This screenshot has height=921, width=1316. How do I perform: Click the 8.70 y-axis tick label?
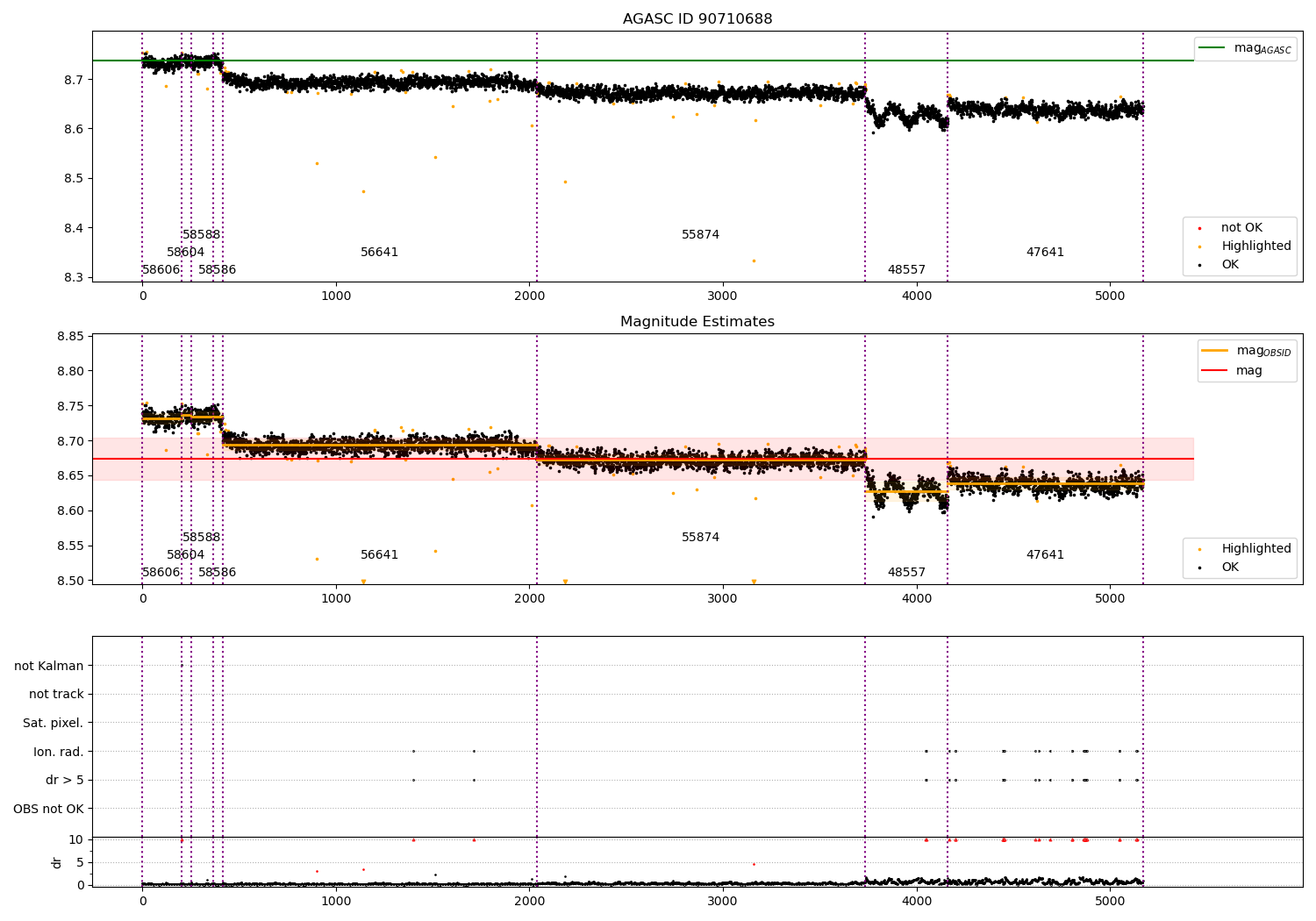[x=70, y=441]
